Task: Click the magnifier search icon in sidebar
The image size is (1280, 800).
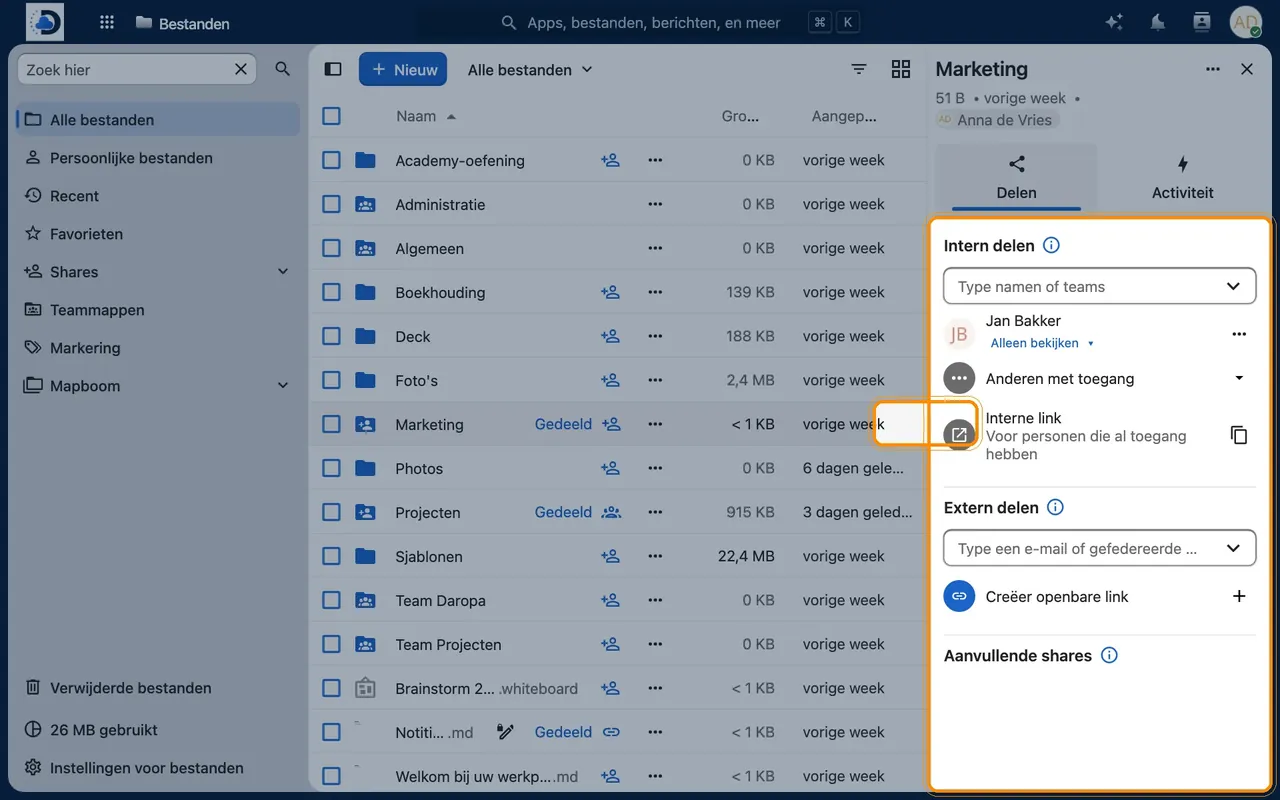Action: pos(283,69)
